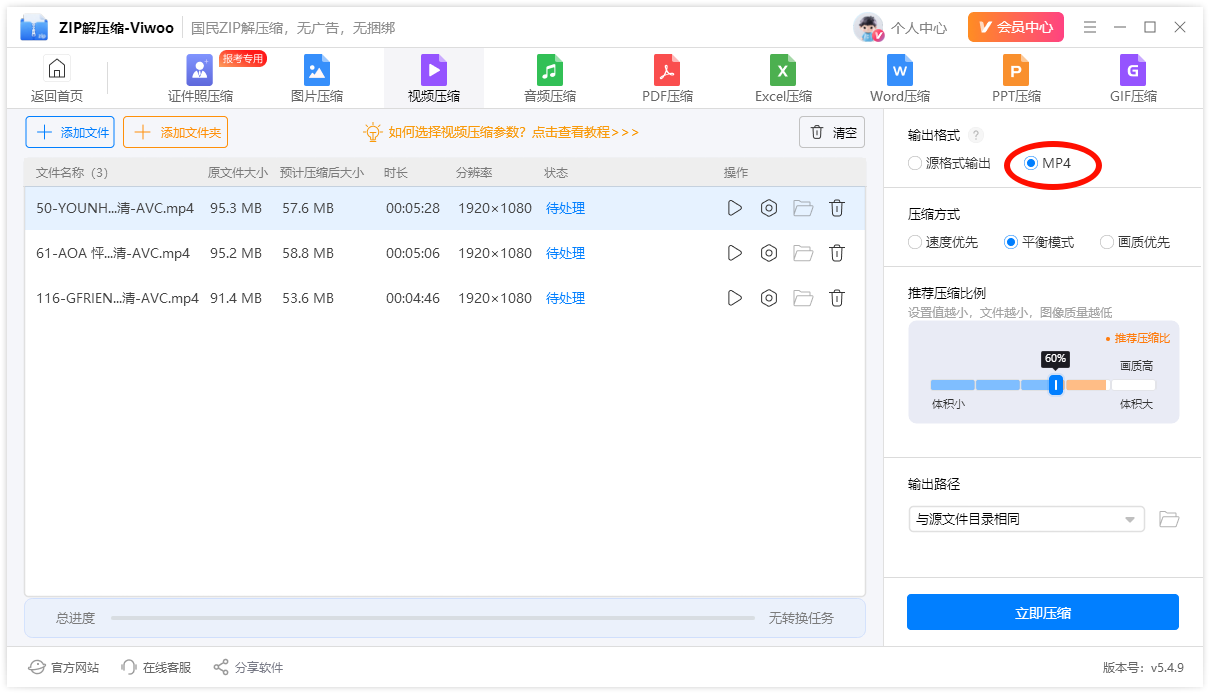Open 音频压缩 tab
Viewport: 1210px width, 694px height.
(x=550, y=79)
